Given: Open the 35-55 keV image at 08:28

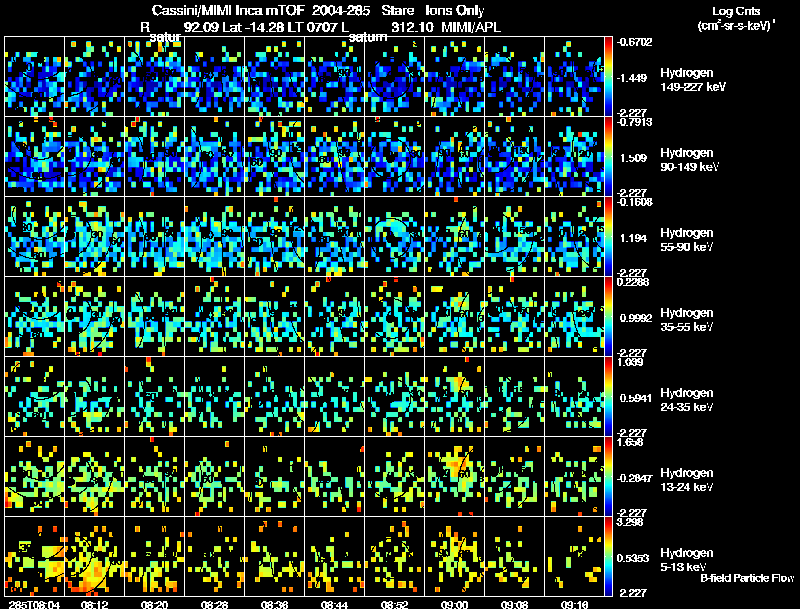Looking at the screenshot, I should coord(214,317).
